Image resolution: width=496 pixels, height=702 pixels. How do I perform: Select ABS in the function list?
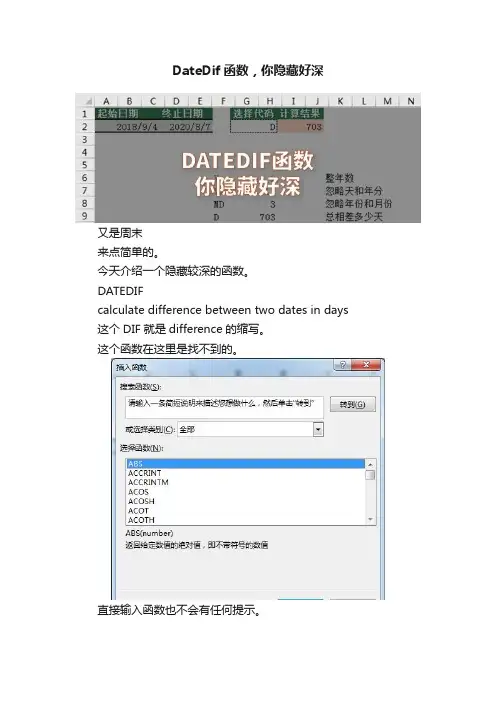click(245, 464)
